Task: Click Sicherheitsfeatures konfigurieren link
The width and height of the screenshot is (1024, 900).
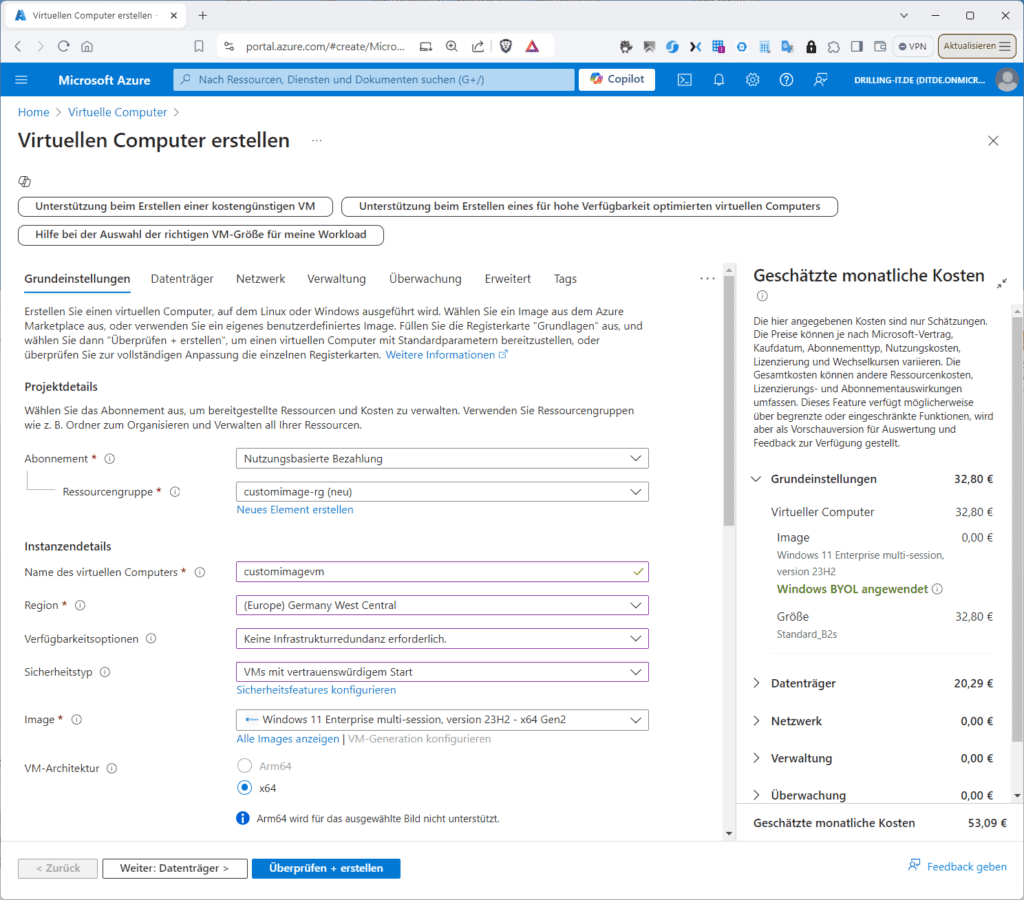Action: (316, 690)
